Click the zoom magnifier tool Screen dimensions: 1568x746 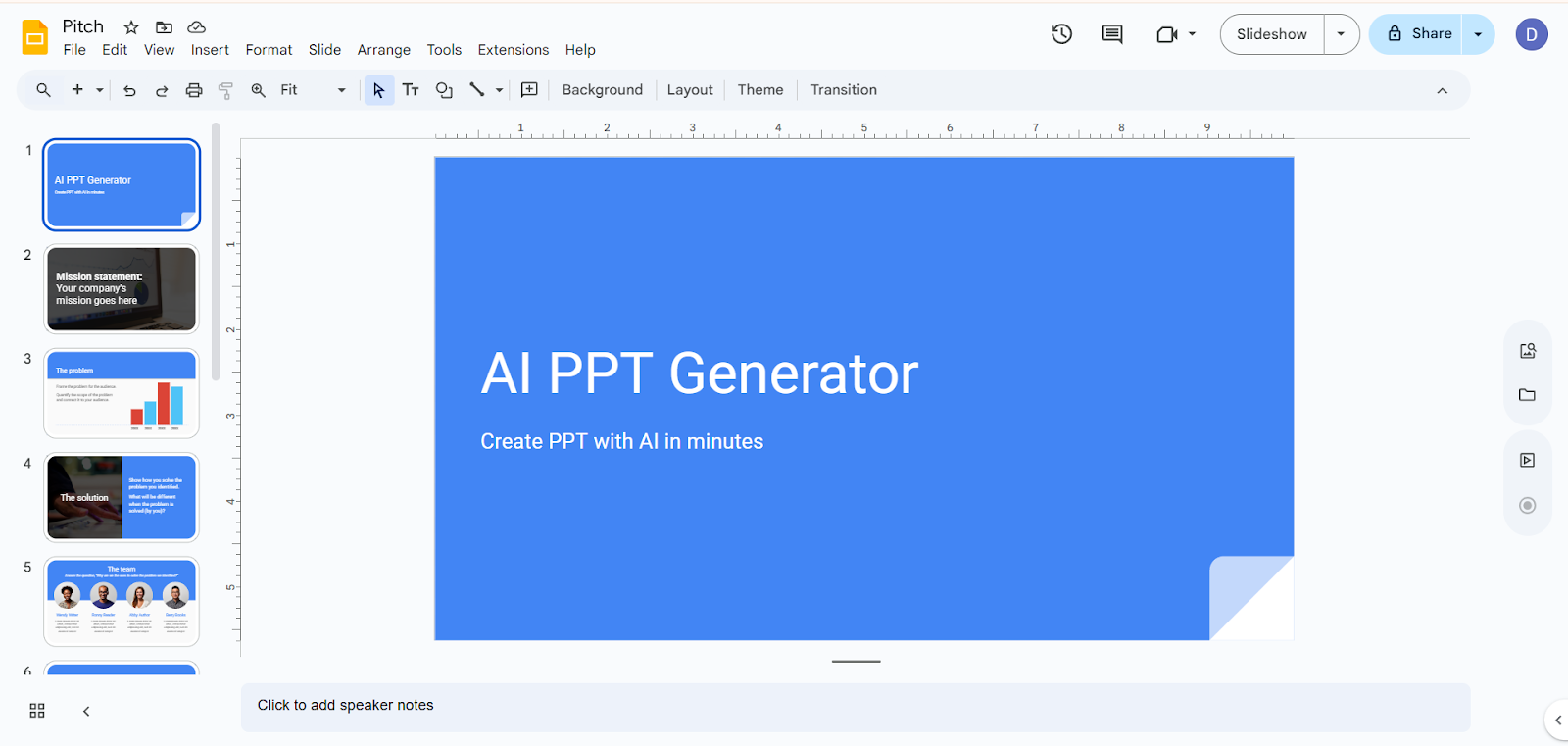[259, 90]
